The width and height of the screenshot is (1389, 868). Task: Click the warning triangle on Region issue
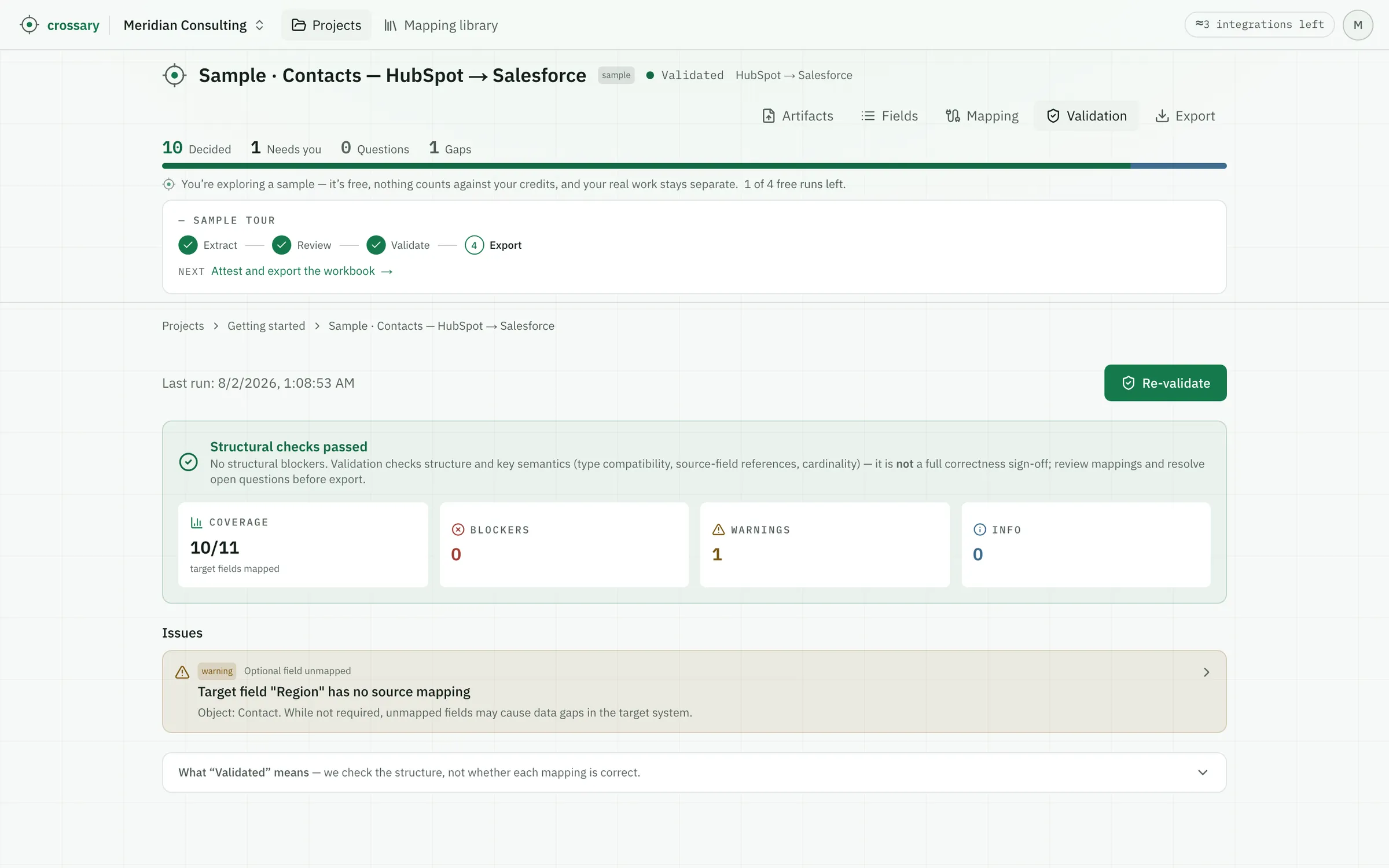[182, 672]
